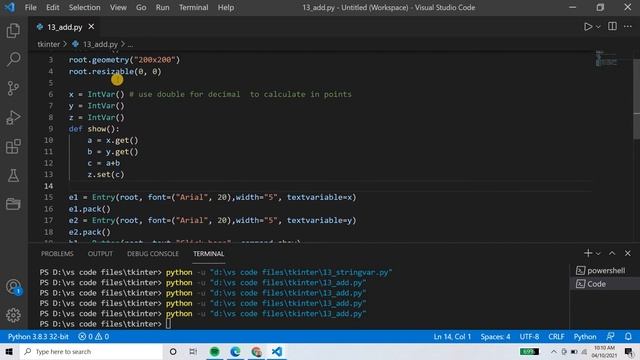The width and height of the screenshot is (640, 360).
Task: Show hidden system tray icons
Action: [x=553, y=351]
